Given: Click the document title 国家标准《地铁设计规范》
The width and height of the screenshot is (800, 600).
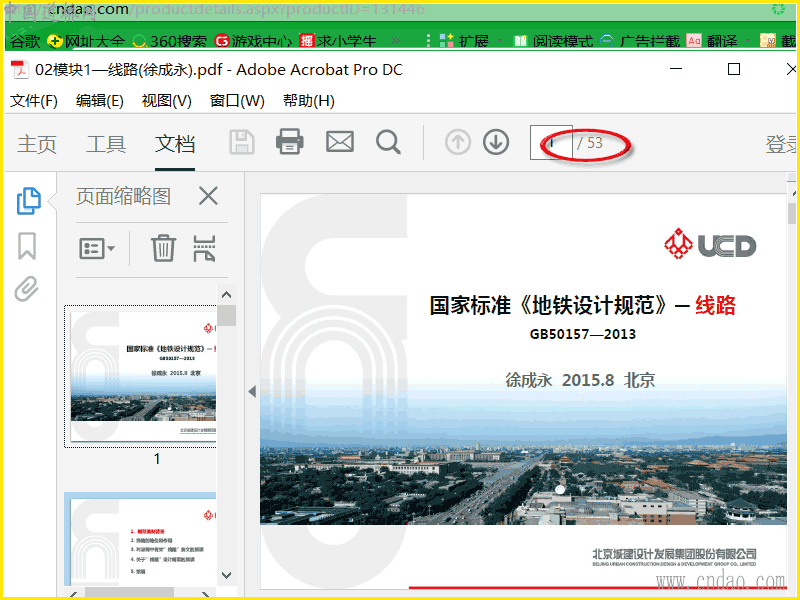Looking at the screenshot, I should coord(548,305).
